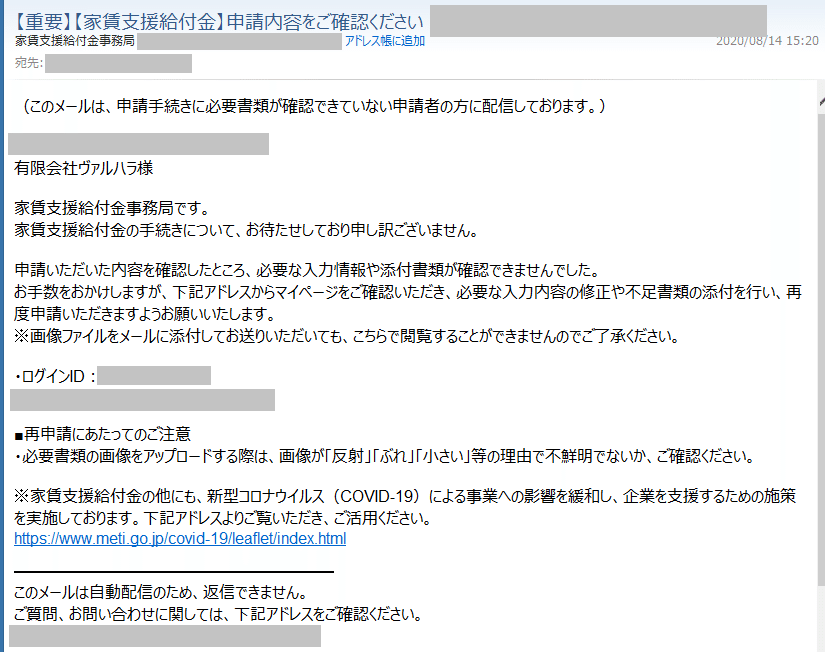825x652 pixels.
Task: Click the line starting with 申請いただいた内容を確認したところ
Action: [308, 270]
